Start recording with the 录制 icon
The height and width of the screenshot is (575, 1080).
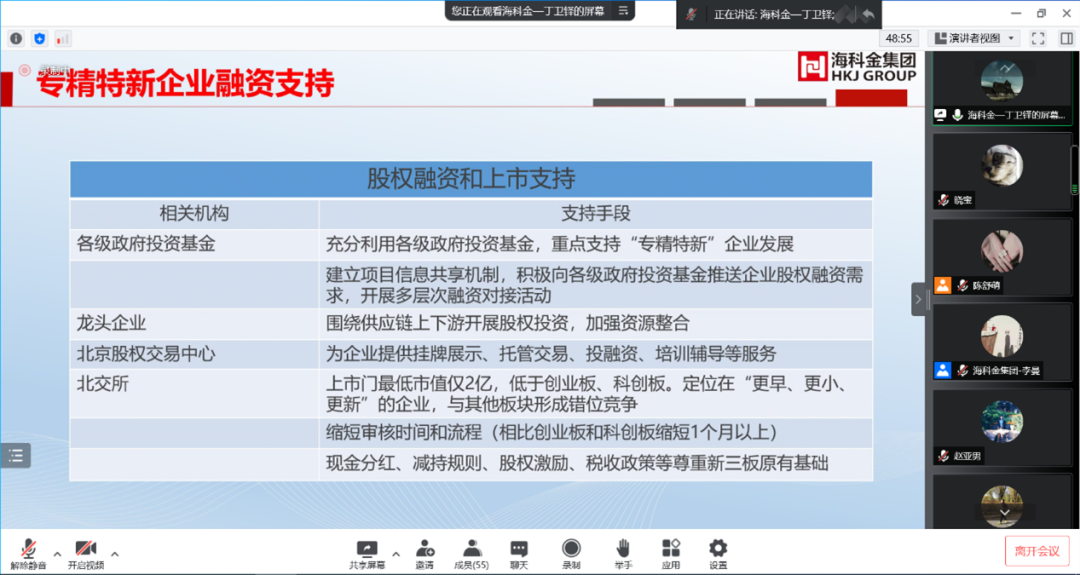tap(571, 551)
